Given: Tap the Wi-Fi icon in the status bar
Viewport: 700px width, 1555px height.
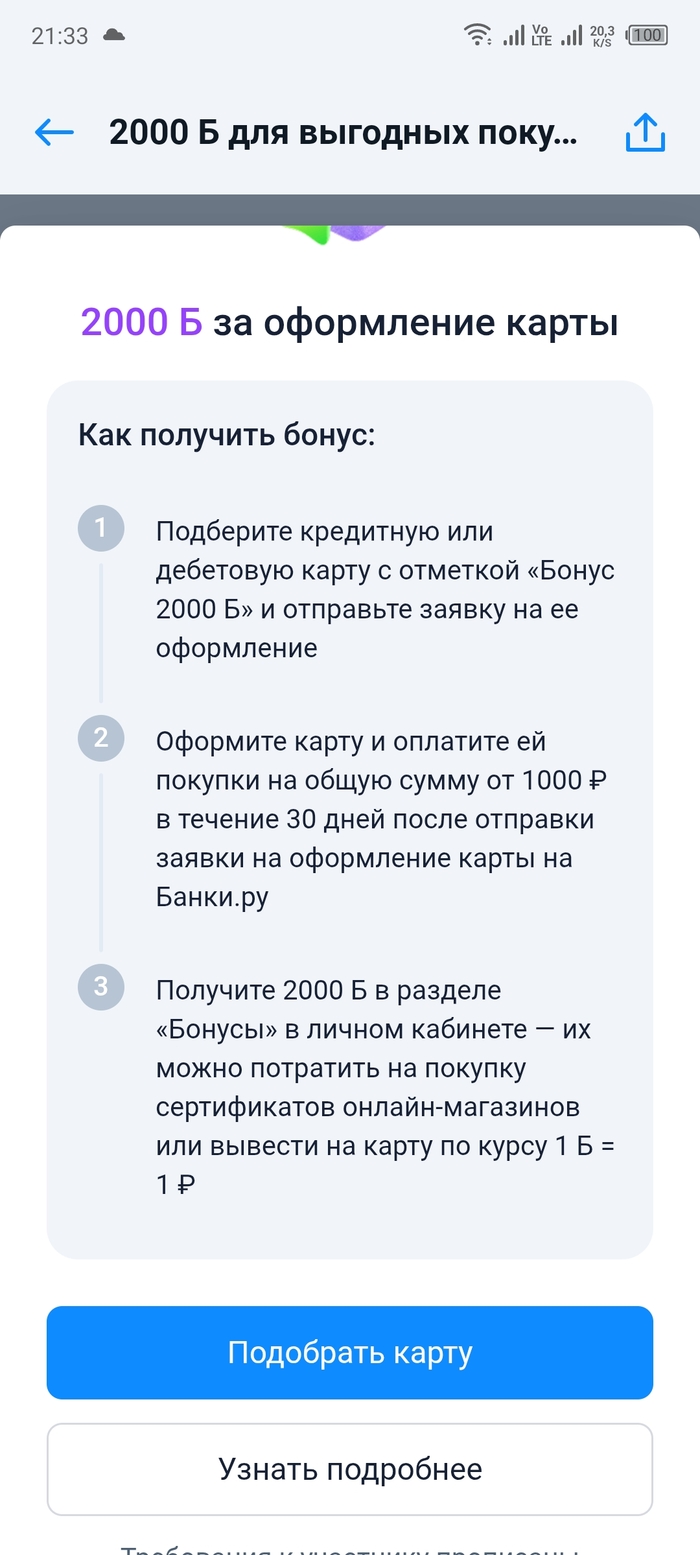Looking at the screenshot, I should 477,33.
